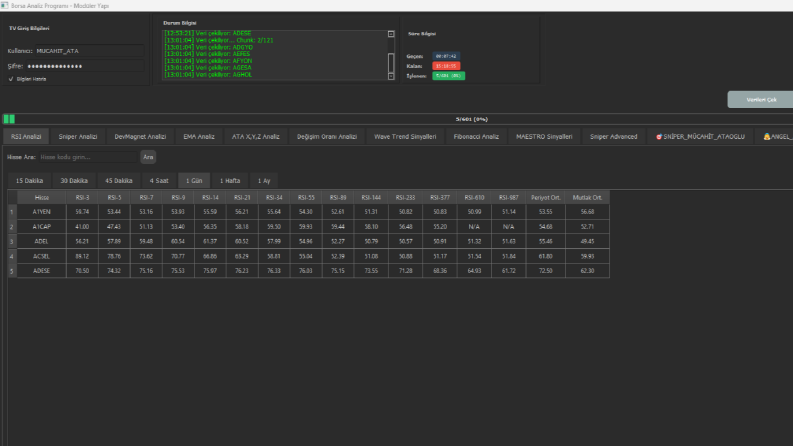Select the 30 Dakika timeframe tab
This screenshot has width=793, height=446.
tap(74, 181)
